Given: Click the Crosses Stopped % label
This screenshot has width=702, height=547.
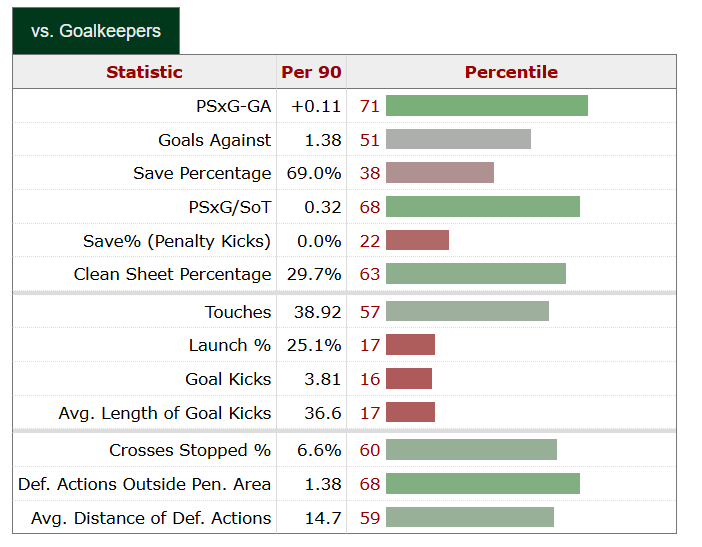Looking at the screenshot, I should (190, 450).
